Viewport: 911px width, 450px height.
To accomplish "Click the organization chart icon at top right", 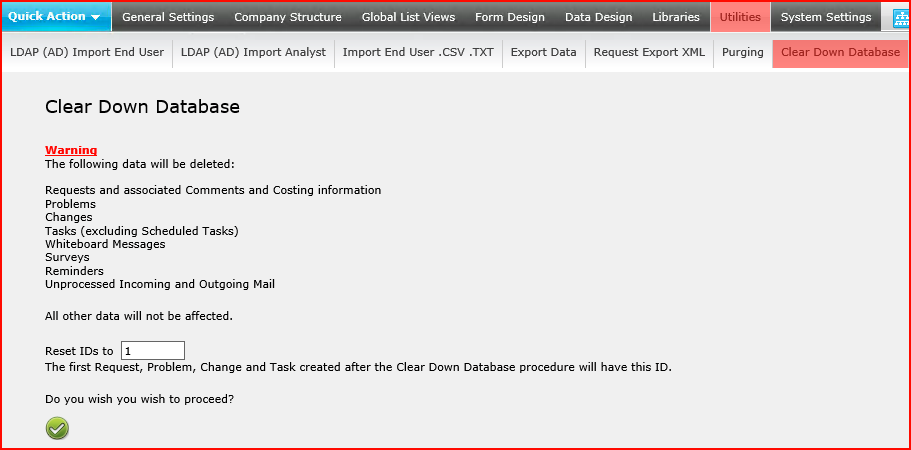I will (x=899, y=17).
